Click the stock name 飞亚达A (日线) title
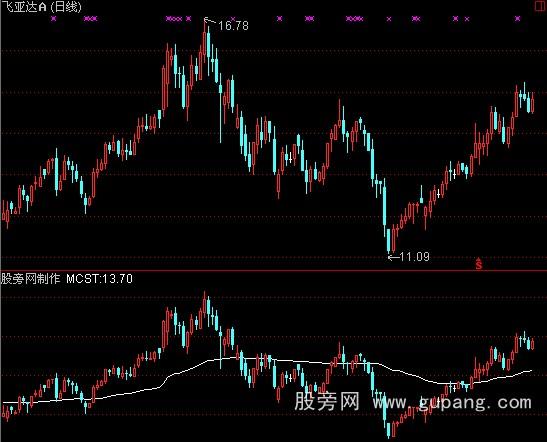The width and height of the screenshot is (547, 442). (x=42, y=7)
